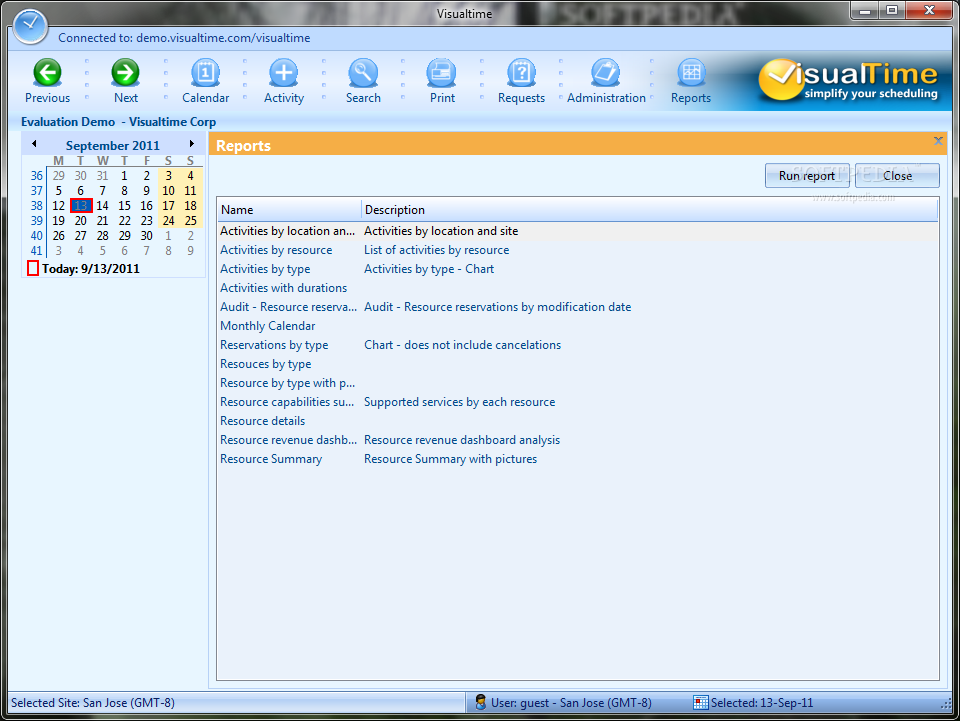The image size is (960, 721).
Task: Click the Run report button
Action: point(807,176)
